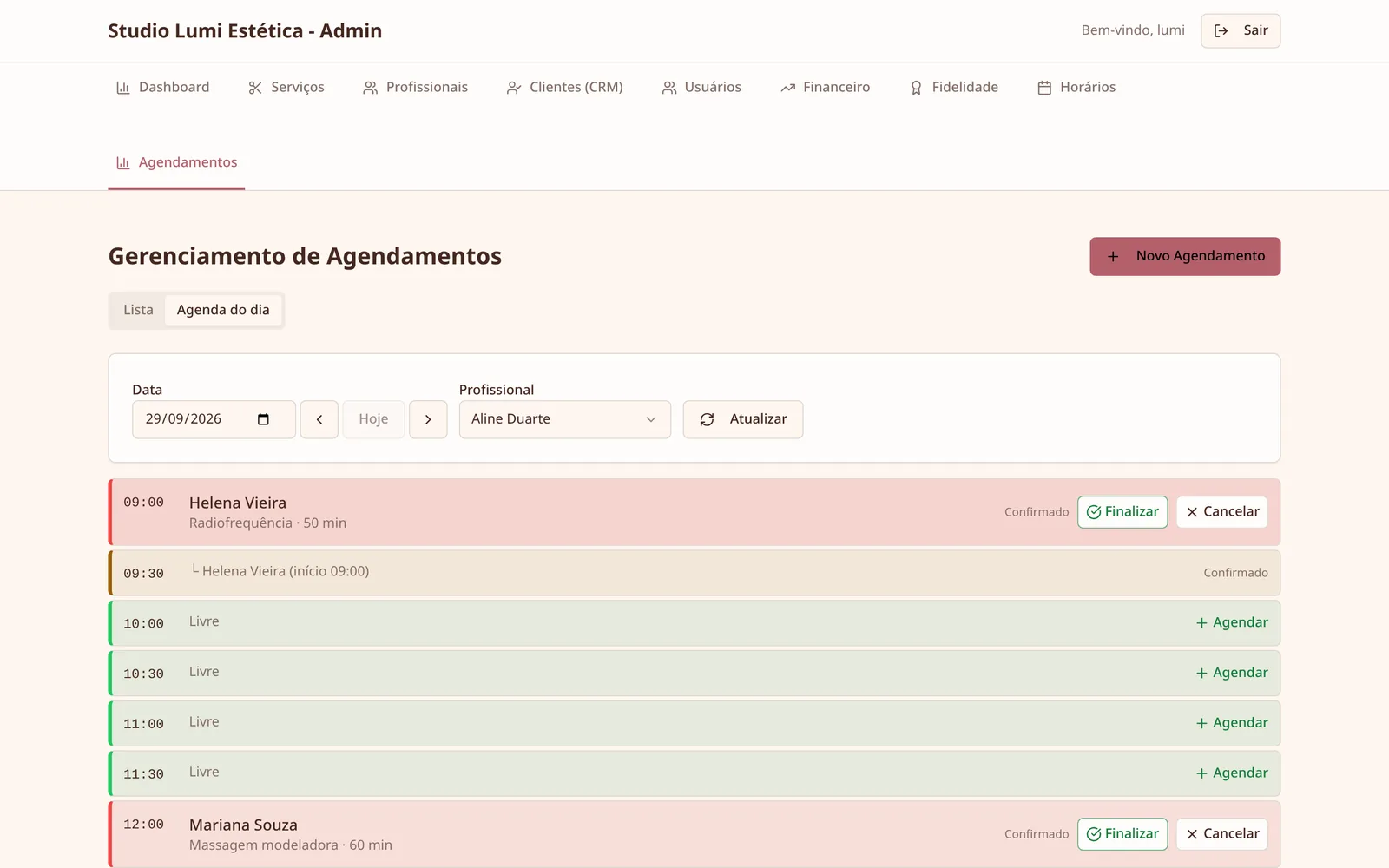Agendar the 10:00 free slot
The image size is (1389, 868).
1232,622
